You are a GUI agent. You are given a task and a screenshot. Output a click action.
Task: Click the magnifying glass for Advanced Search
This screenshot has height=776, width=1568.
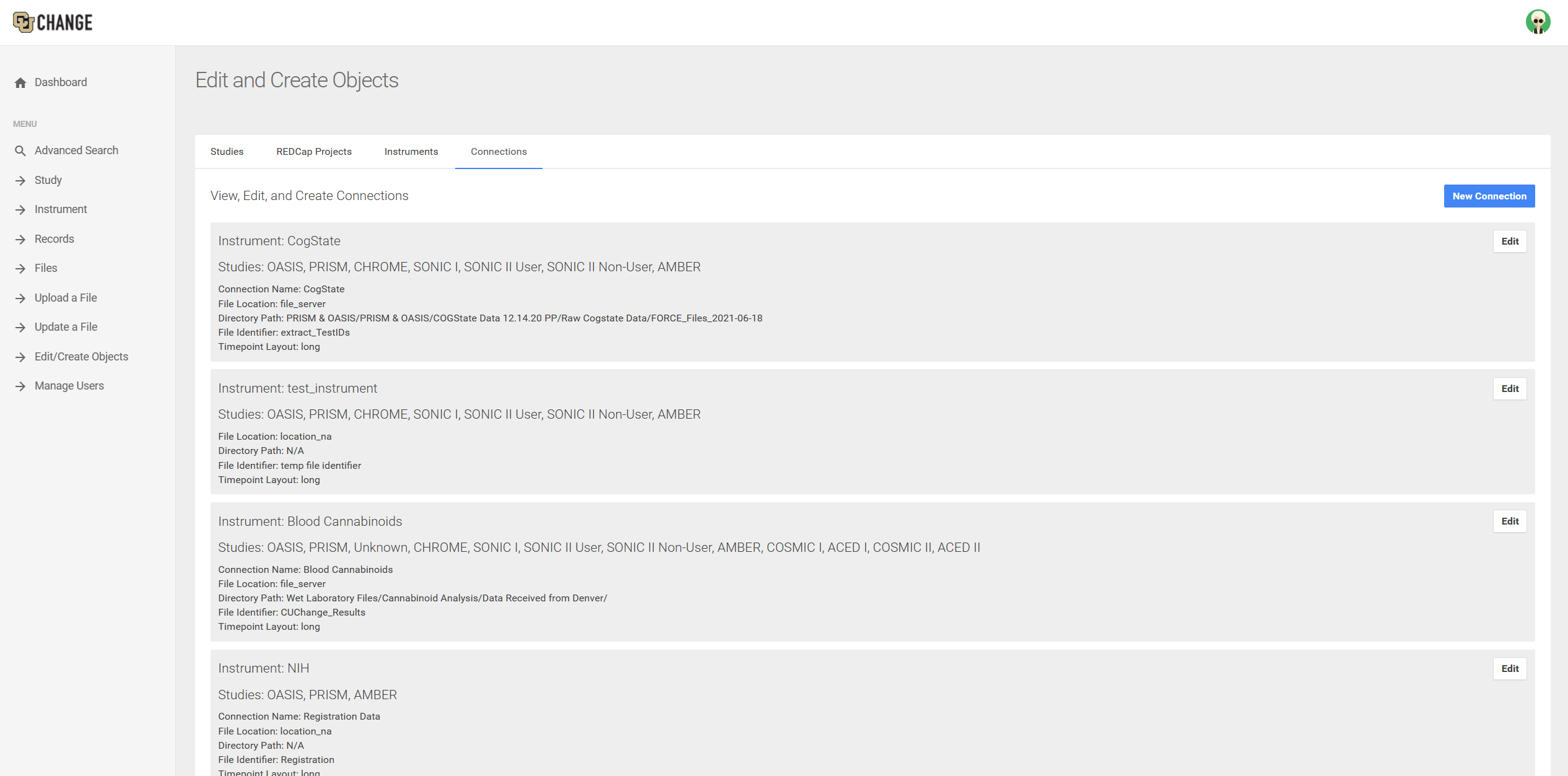pos(20,150)
